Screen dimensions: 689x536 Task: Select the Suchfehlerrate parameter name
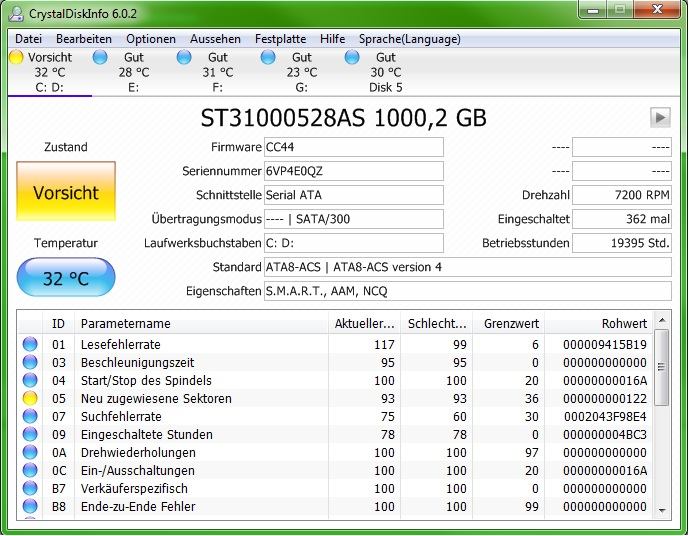(121, 416)
